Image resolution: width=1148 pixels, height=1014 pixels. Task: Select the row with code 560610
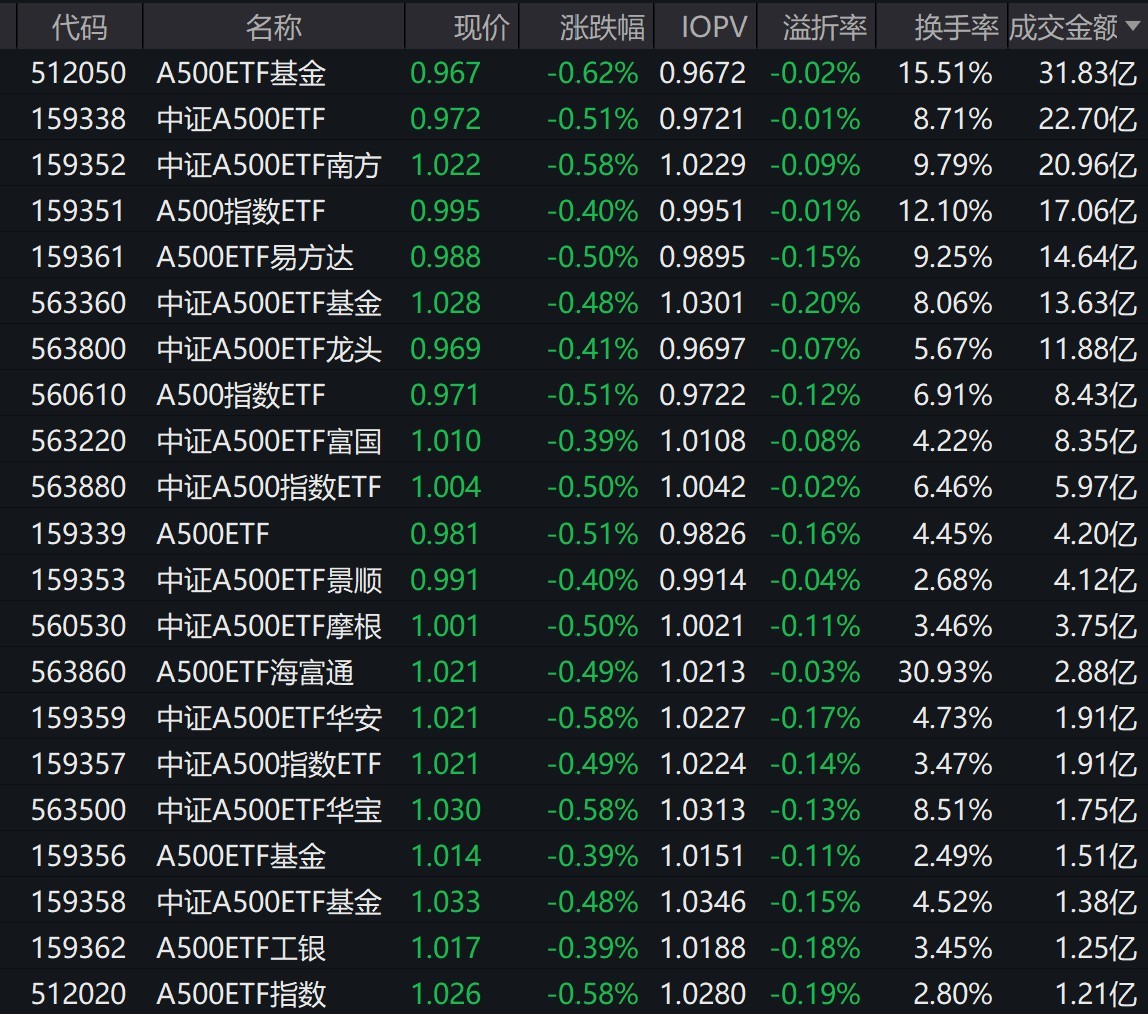[x=78, y=395]
